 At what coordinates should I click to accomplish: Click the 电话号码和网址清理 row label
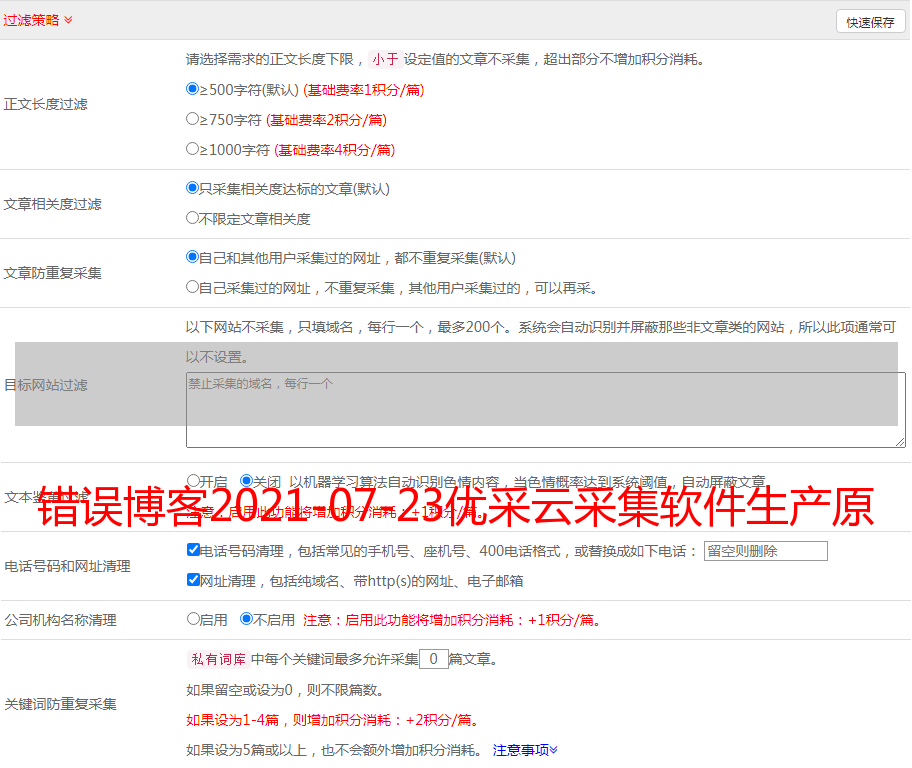point(67,566)
